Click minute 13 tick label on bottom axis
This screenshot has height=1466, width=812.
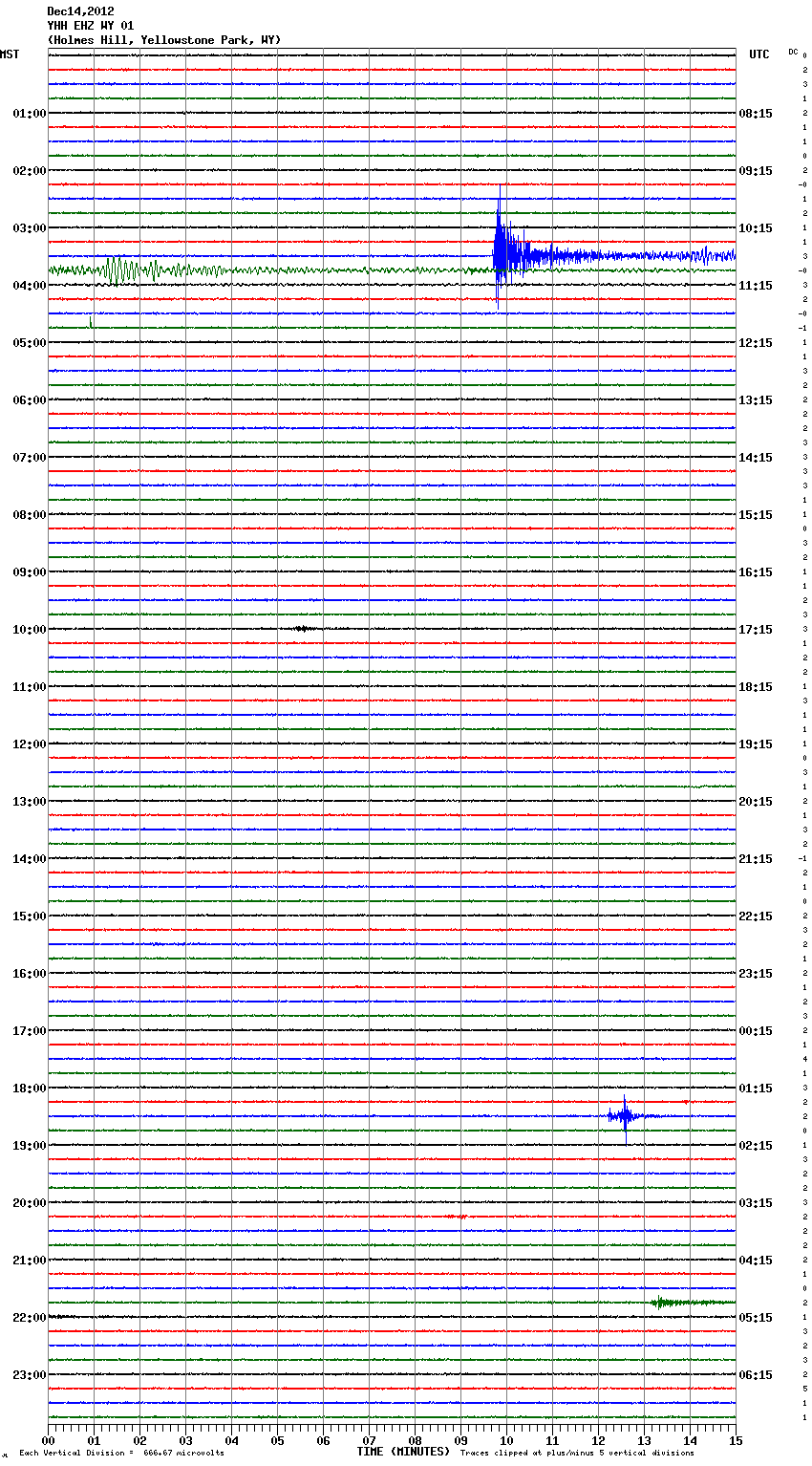coord(644,1440)
